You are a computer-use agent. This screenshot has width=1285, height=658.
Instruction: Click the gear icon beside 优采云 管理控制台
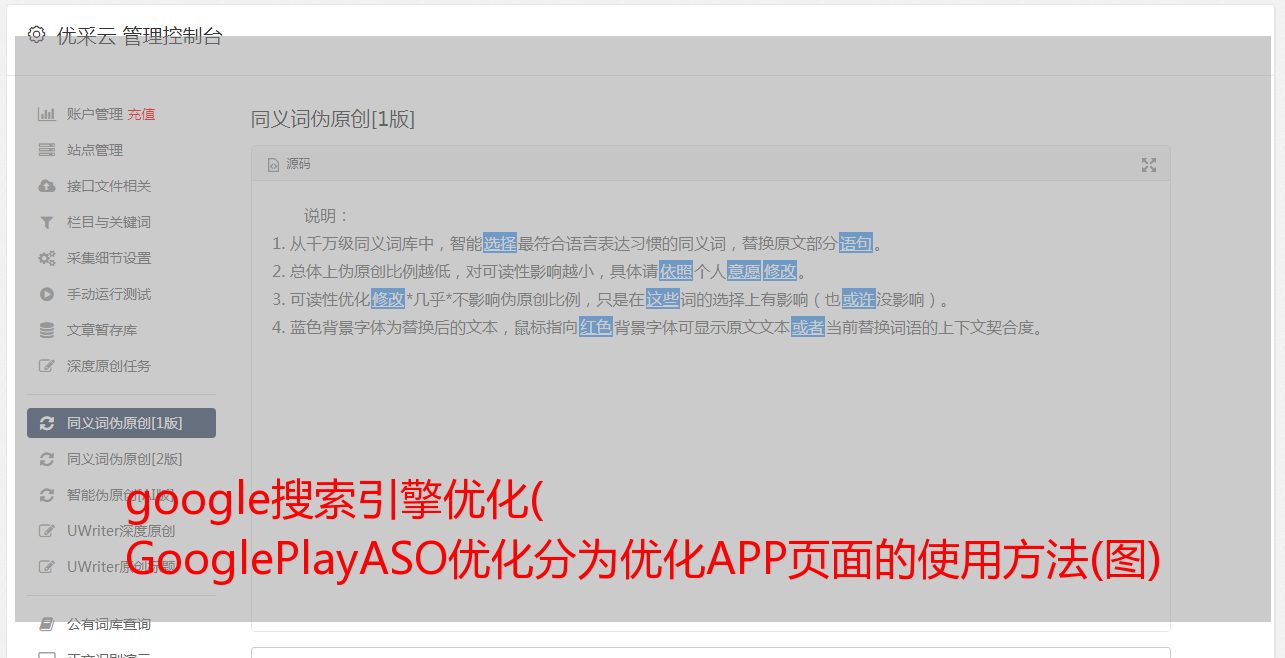37,35
